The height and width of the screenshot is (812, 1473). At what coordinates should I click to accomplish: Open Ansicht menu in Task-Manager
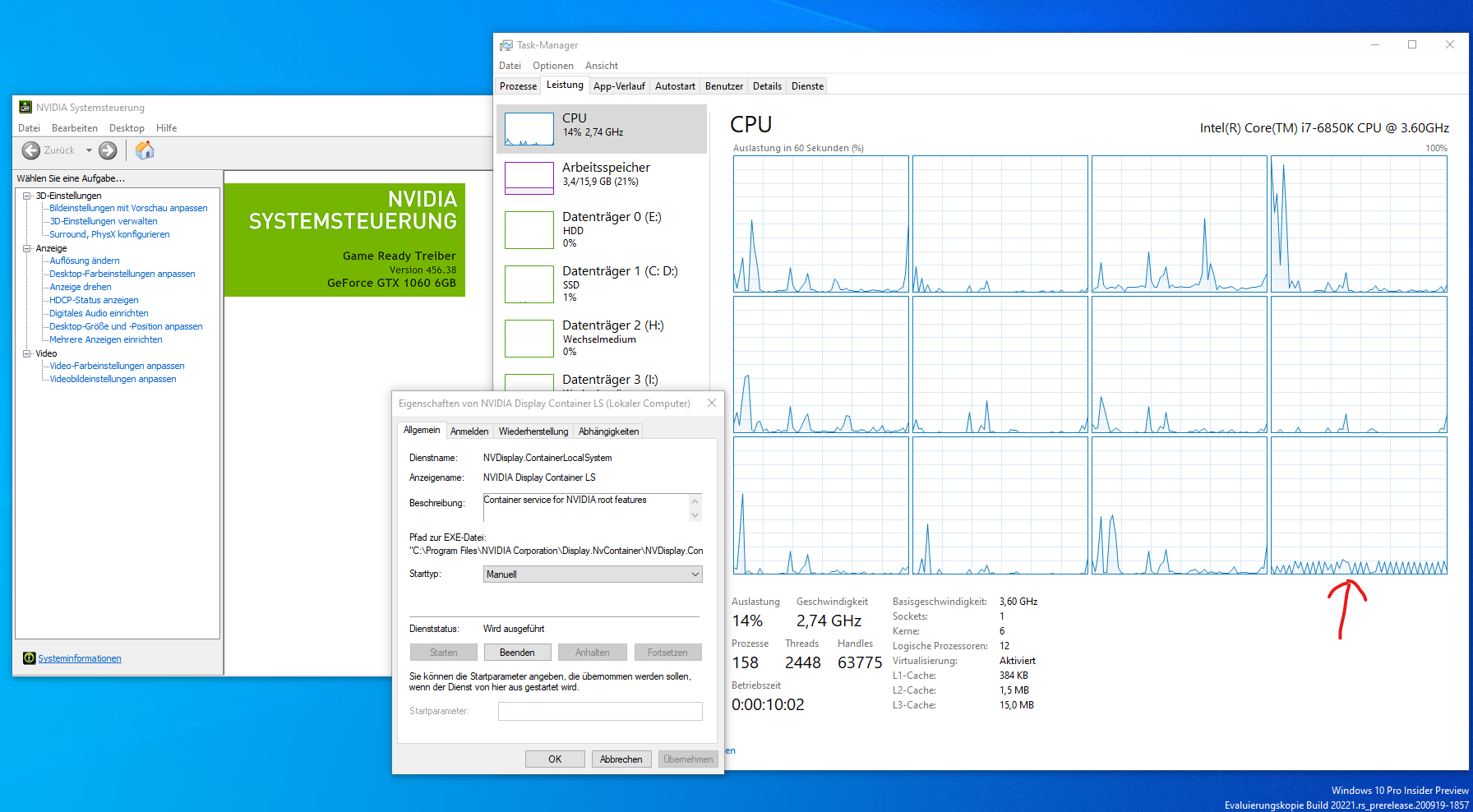[602, 66]
